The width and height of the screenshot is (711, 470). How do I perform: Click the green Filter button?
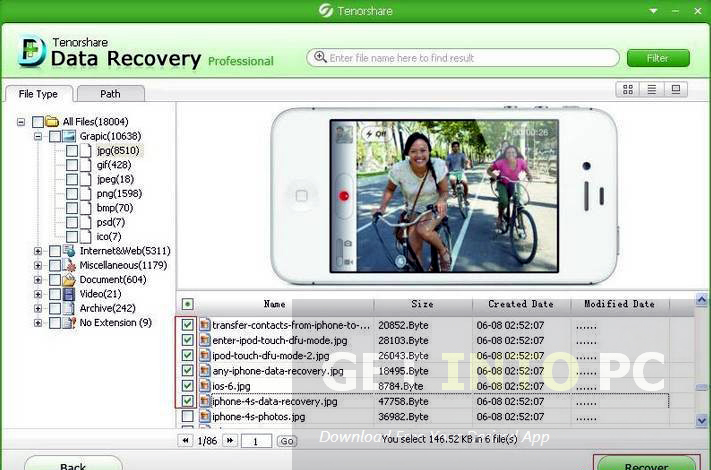point(658,58)
